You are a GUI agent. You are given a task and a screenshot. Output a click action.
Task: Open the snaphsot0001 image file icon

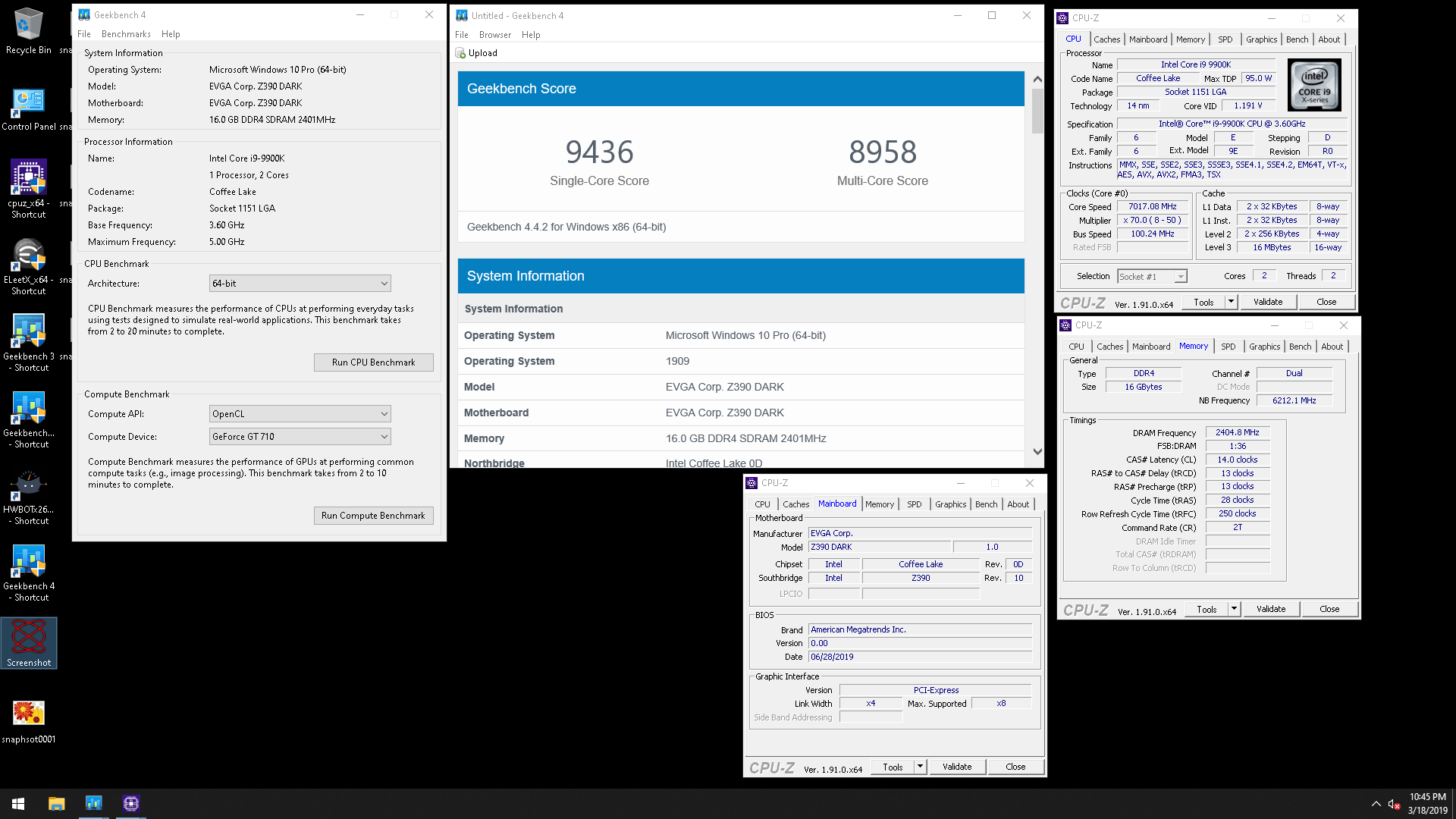click(x=29, y=721)
